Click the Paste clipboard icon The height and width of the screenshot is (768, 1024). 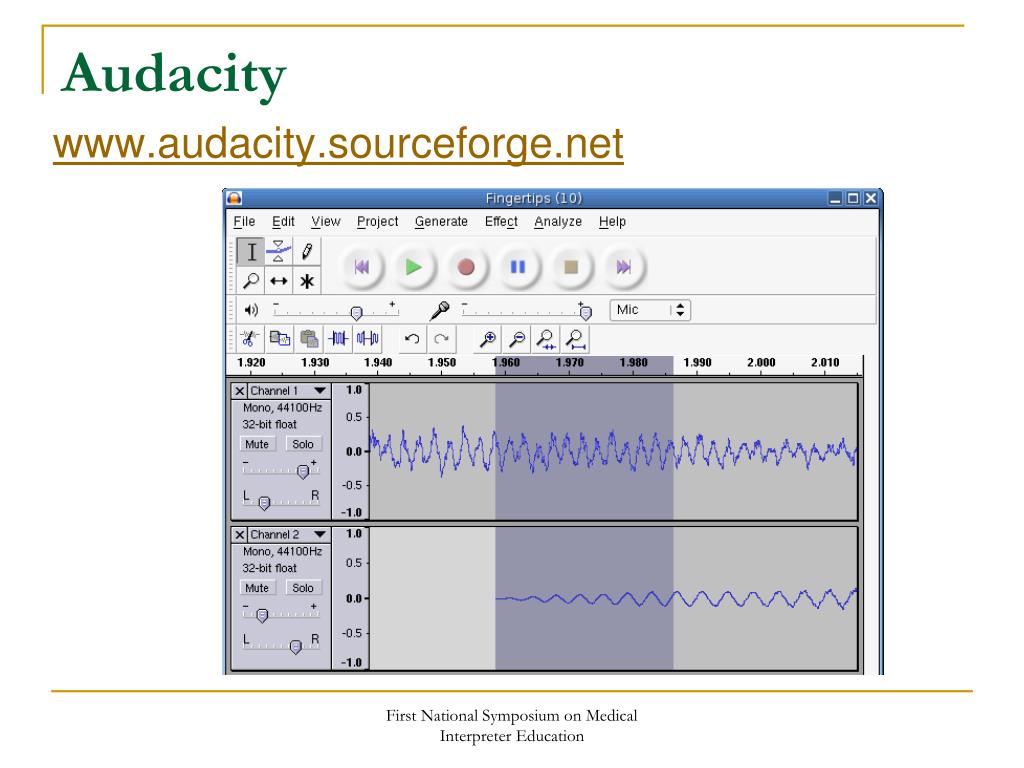[309, 338]
